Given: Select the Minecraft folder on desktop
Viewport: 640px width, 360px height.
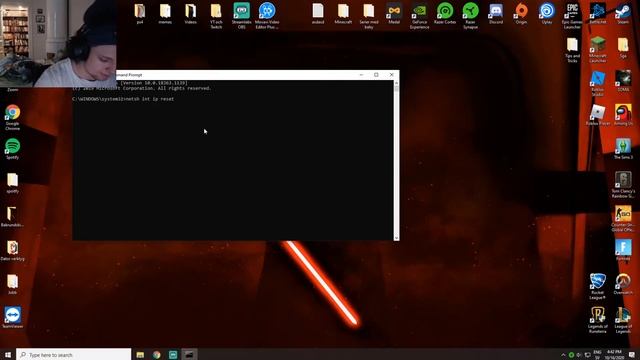Looking at the screenshot, I should click(343, 13).
